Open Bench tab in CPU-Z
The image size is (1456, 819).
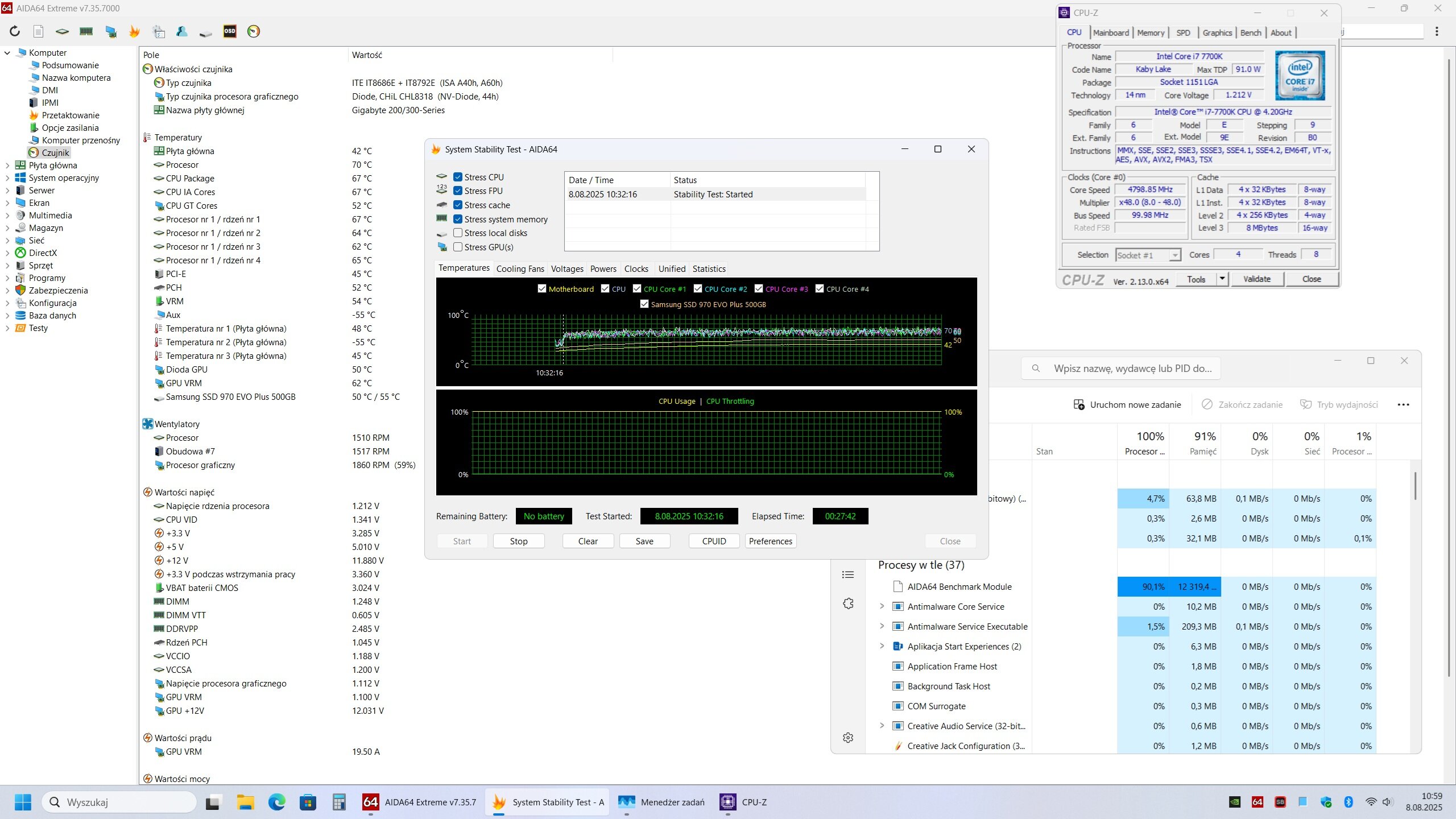1251,32
